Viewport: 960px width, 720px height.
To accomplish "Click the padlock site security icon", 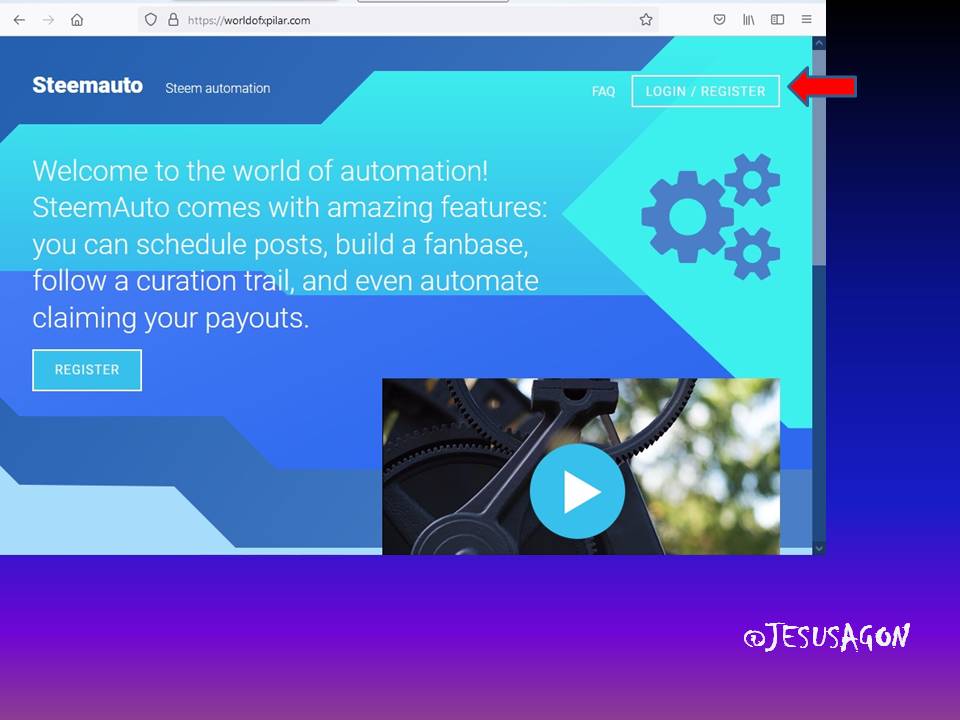I will [173, 20].
